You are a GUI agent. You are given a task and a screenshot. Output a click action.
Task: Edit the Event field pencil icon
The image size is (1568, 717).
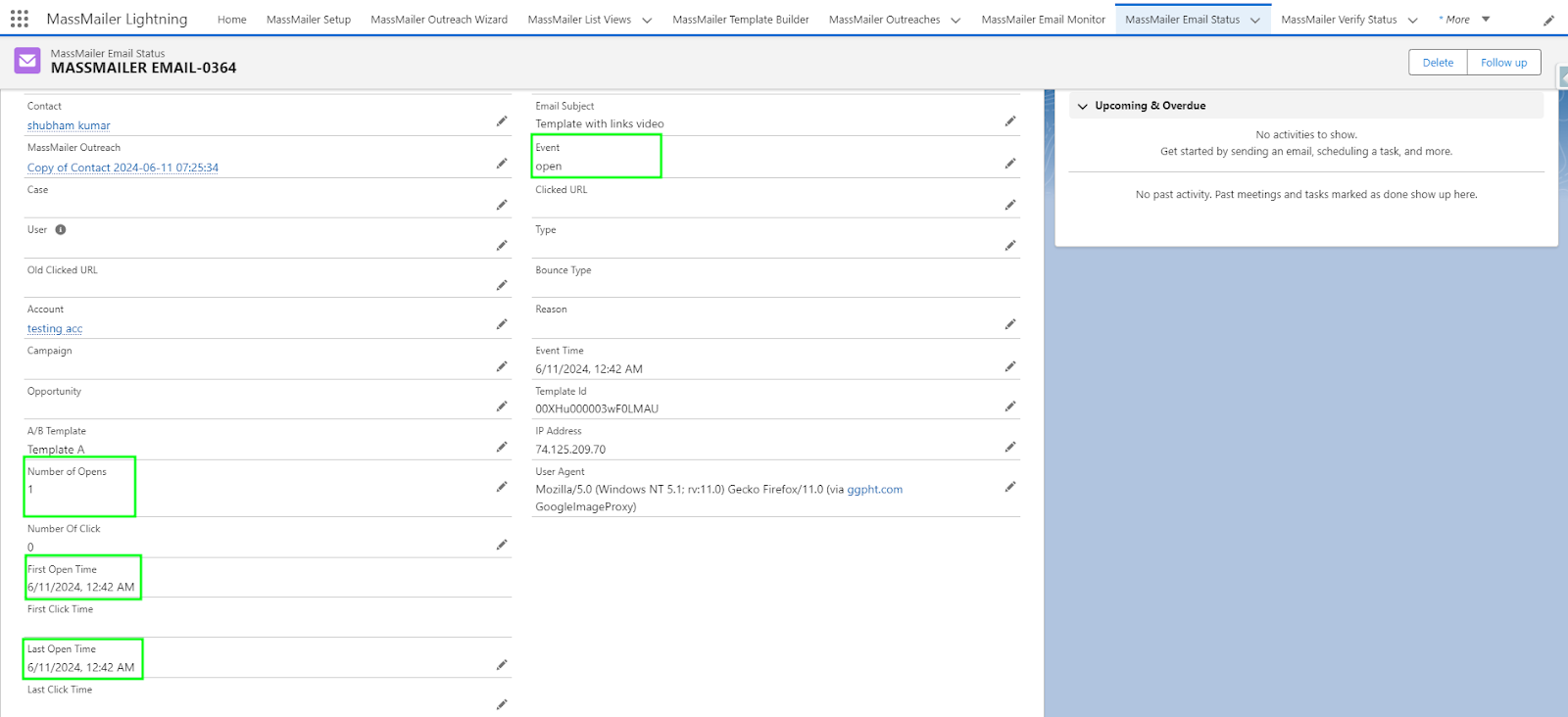tap(1010, 164)
